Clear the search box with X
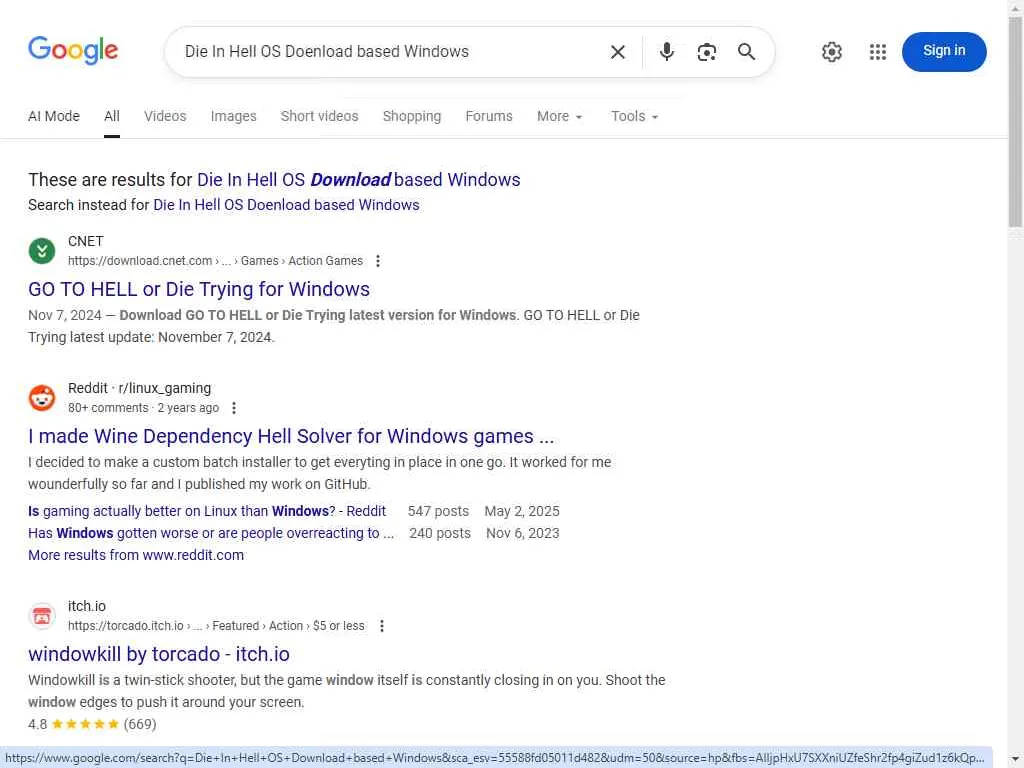The width and height of the screenshot is (1024, 768). [617, 52]
